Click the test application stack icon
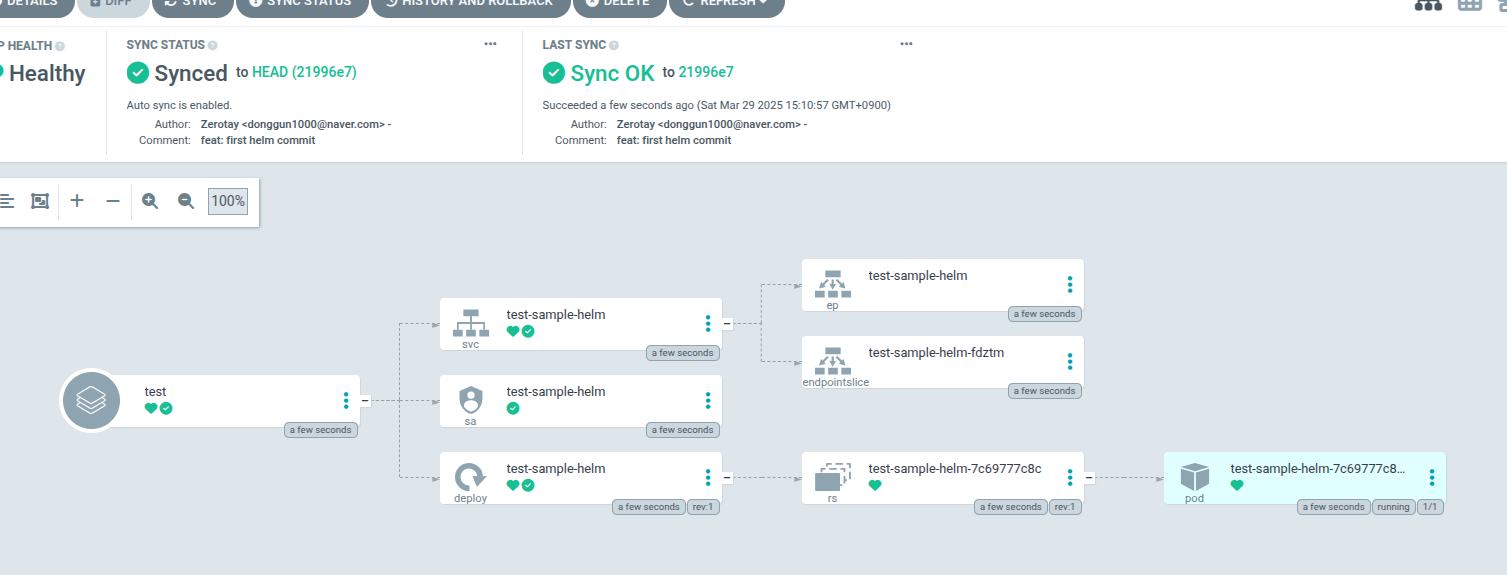Viewport: 1507px width, 575px height. pyautogui.click(x=91, y=401)
